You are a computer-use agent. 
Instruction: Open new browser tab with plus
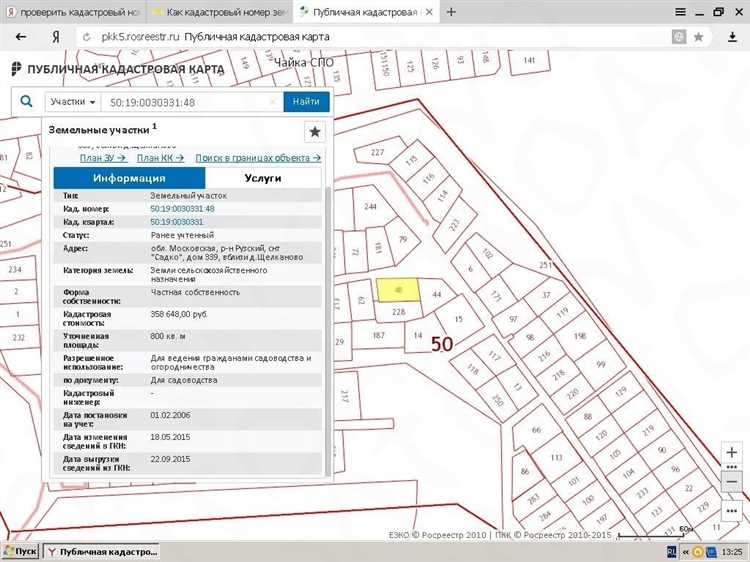tap(451, 11)
